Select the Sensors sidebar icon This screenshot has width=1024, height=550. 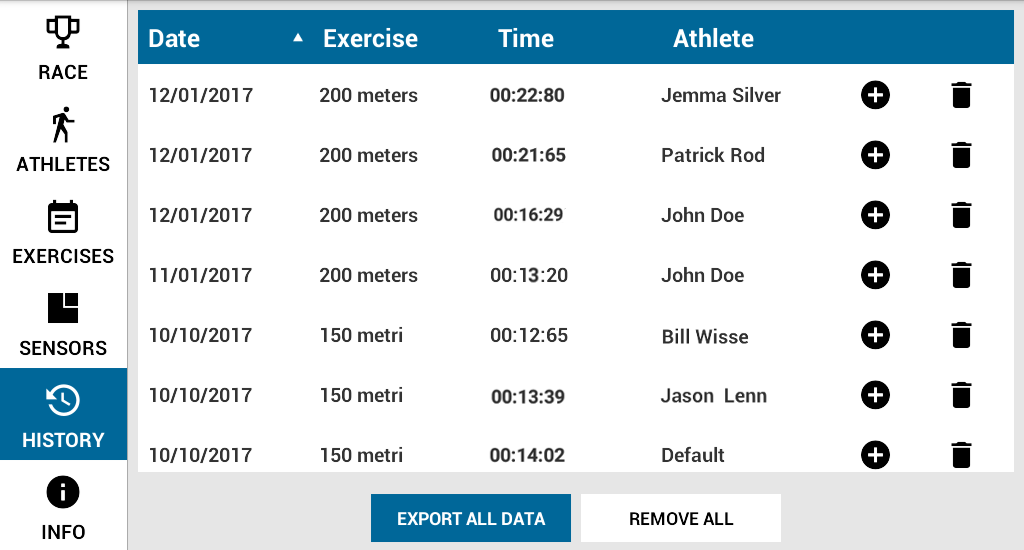point(63,308)
